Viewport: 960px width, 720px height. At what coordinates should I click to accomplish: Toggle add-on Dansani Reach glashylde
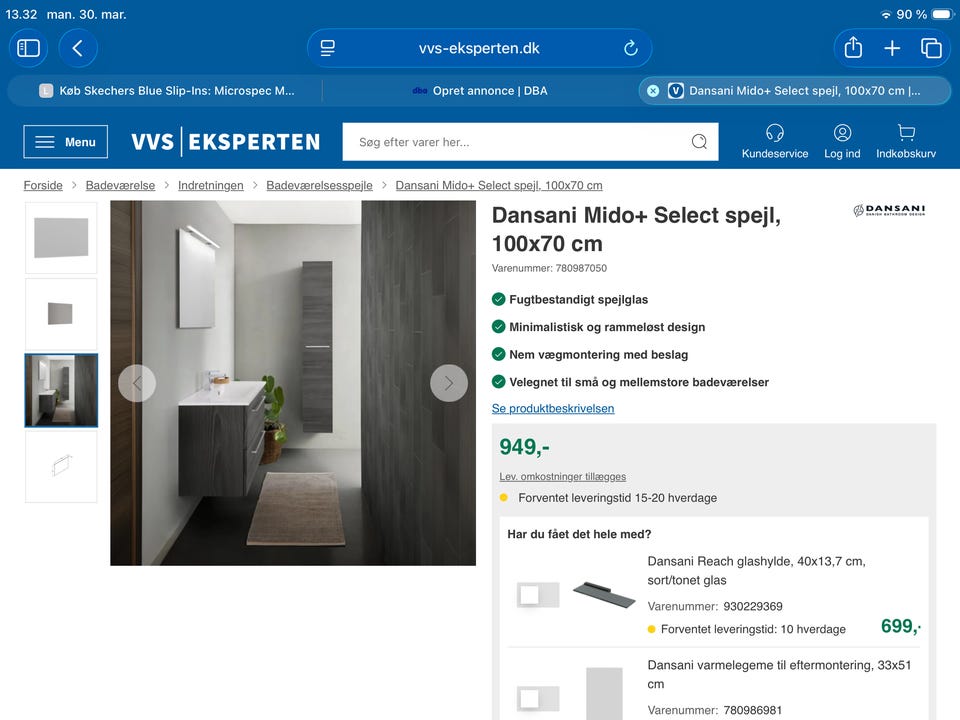click(x=538, y=594)
